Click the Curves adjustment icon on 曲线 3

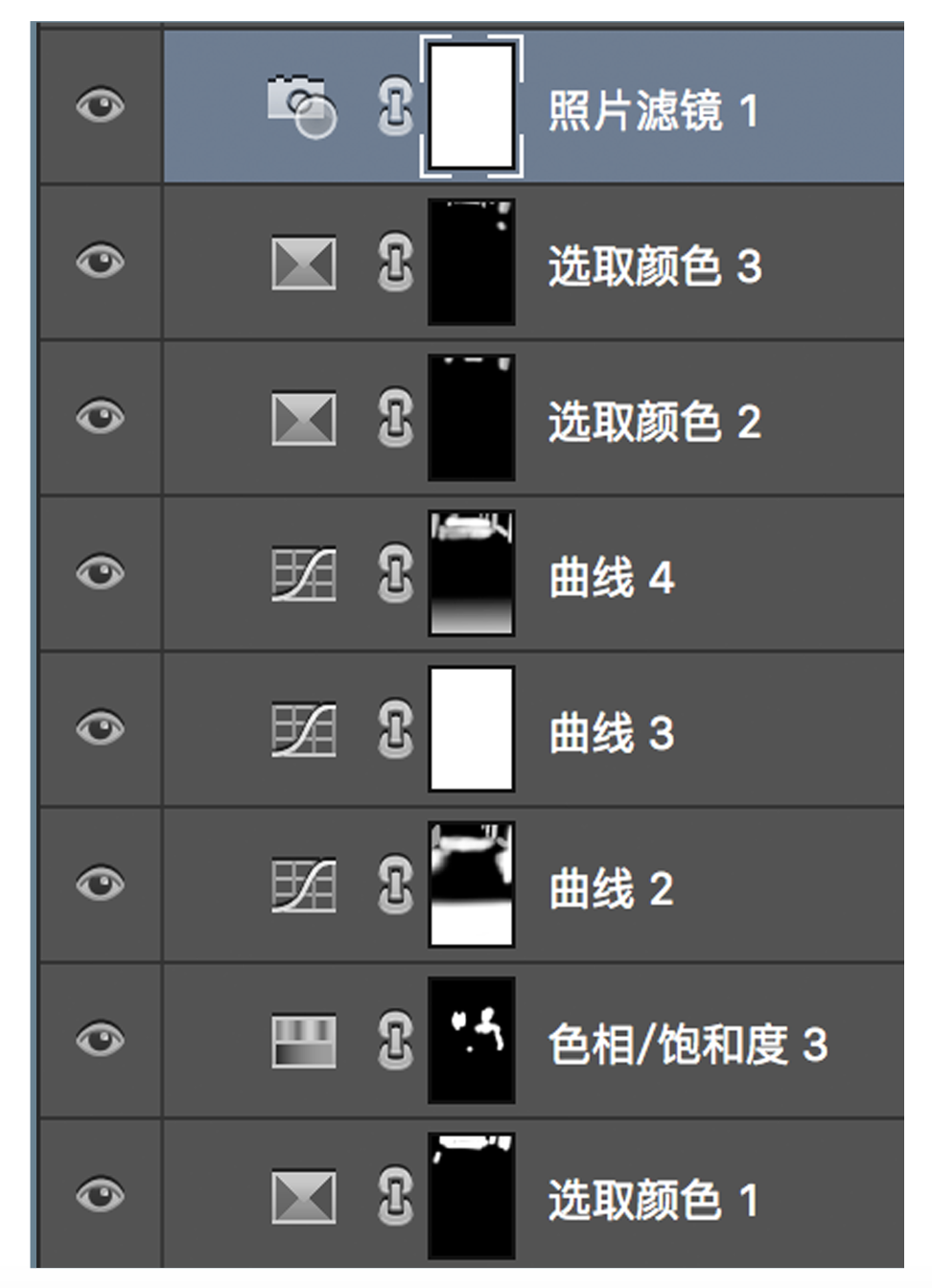(304, 730)
